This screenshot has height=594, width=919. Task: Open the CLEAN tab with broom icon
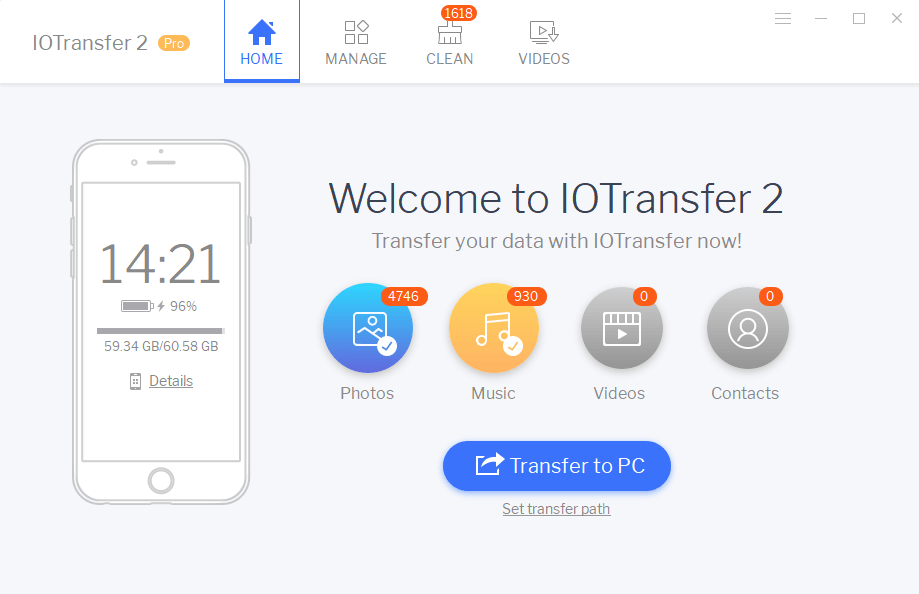pos(450,42)
